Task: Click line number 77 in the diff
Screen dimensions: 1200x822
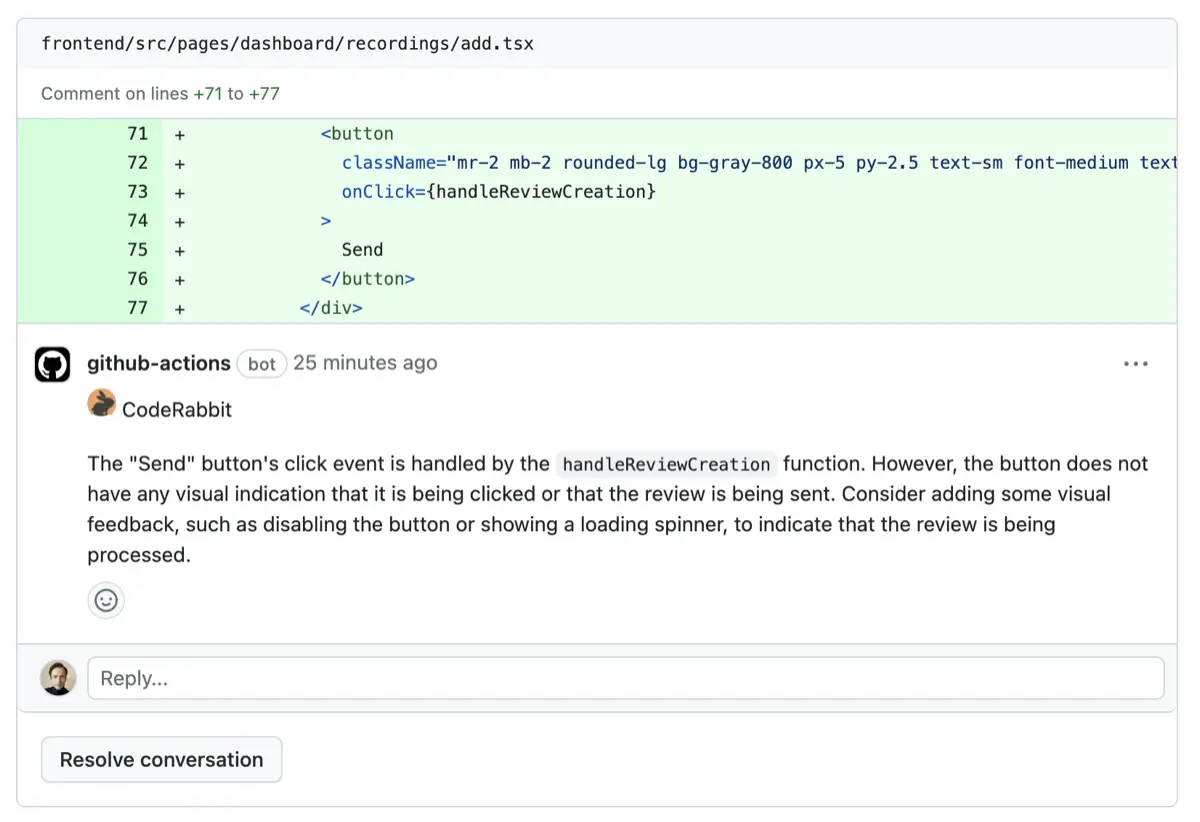Action: (137, 308)
